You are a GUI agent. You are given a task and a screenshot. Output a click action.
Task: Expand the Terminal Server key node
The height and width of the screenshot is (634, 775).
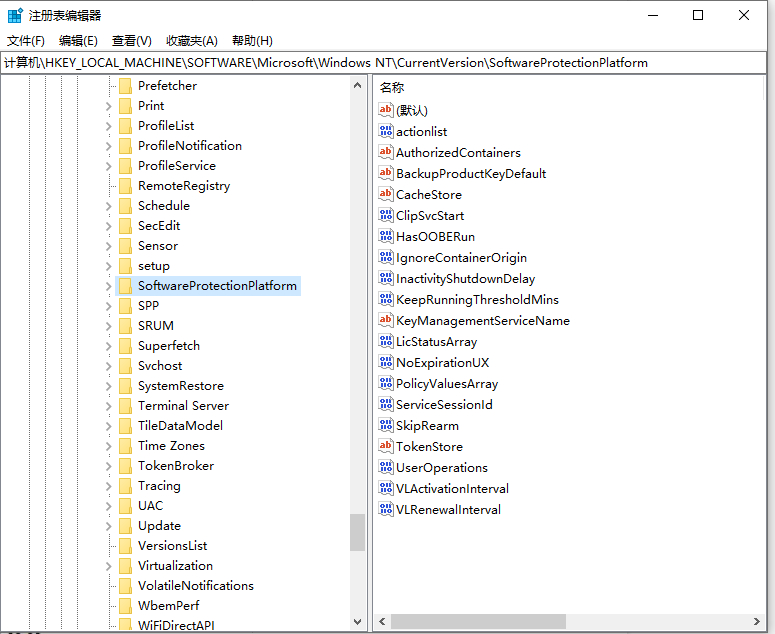point(108,406)
